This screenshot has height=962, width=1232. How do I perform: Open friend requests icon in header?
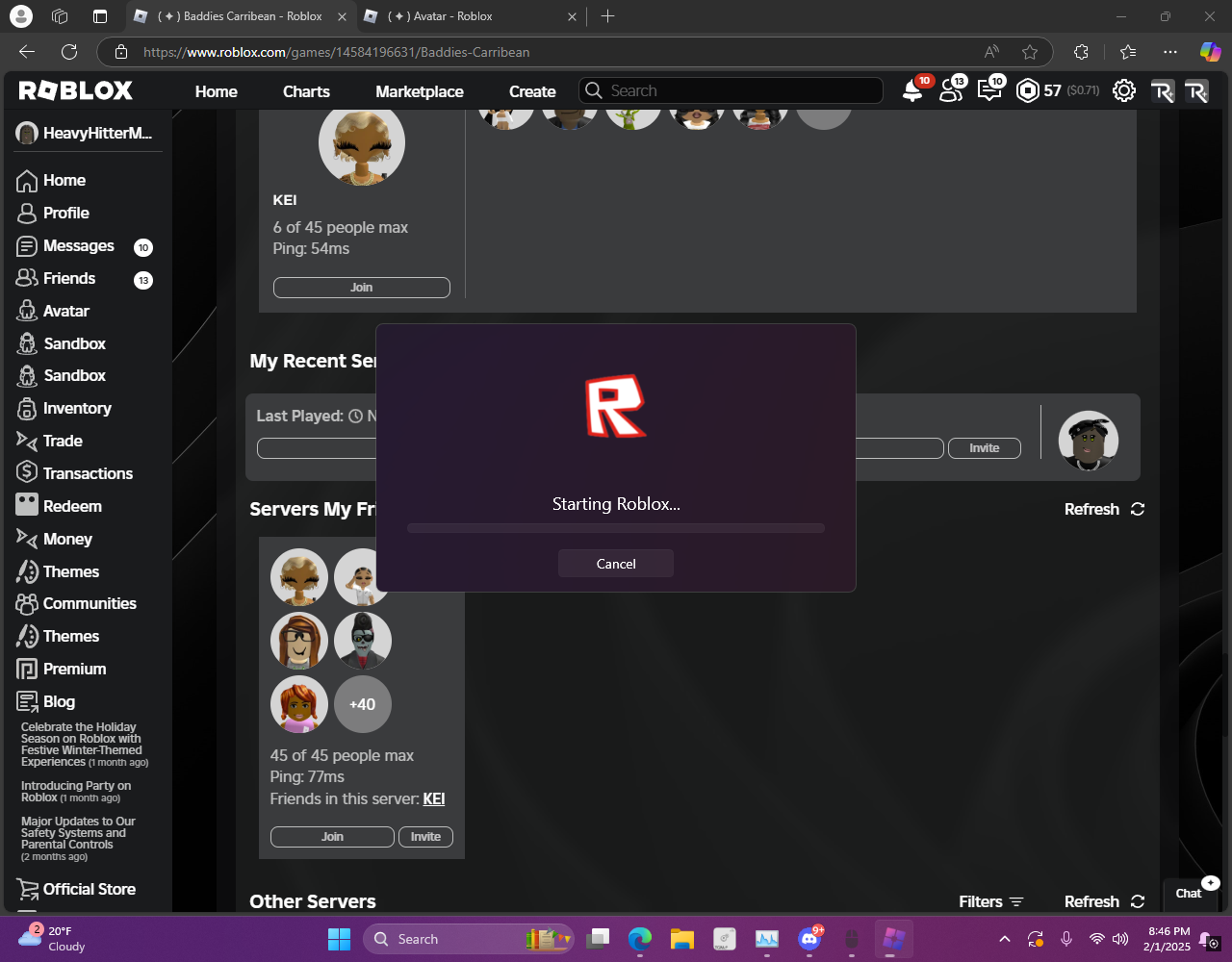click(x=951, y=91)
